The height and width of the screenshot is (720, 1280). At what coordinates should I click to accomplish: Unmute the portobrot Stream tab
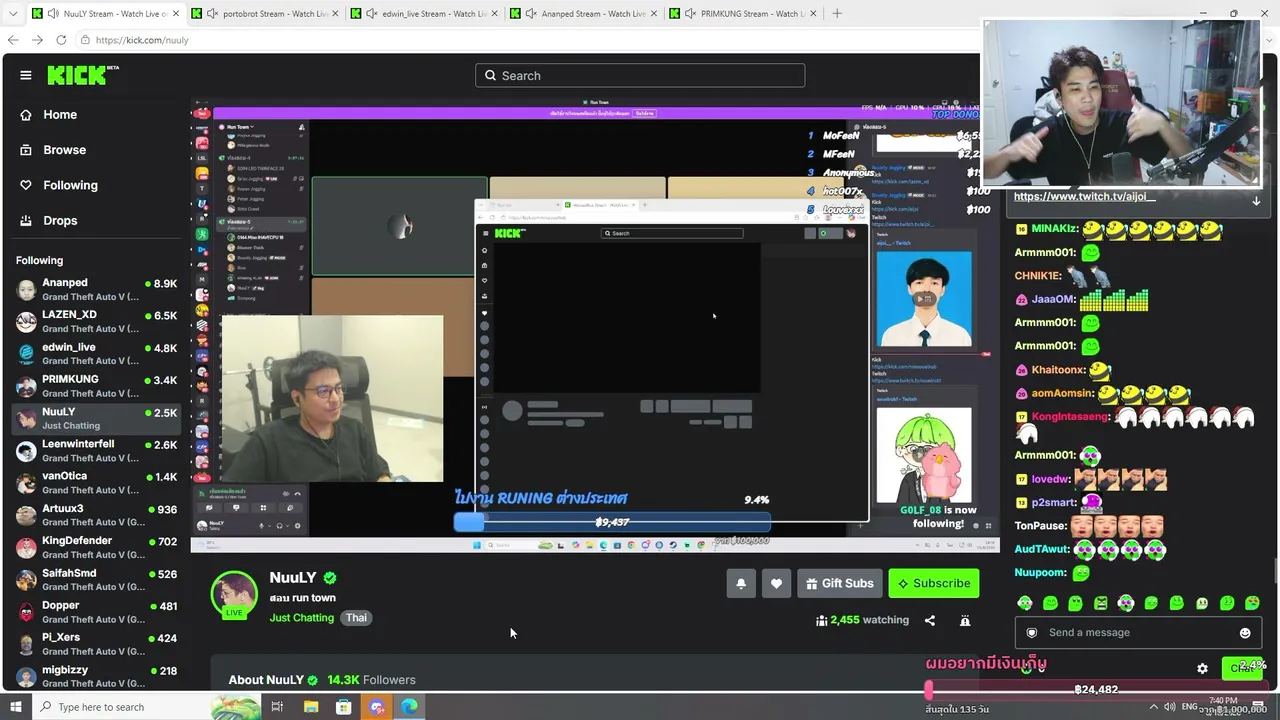[x=211, y=14]
